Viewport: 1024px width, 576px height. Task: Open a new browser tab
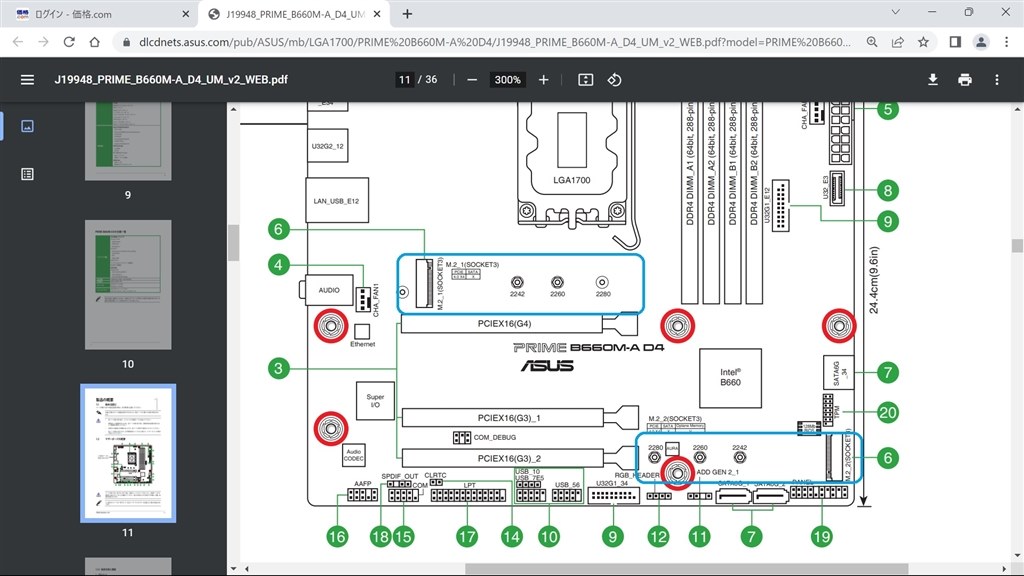(407, 14)
